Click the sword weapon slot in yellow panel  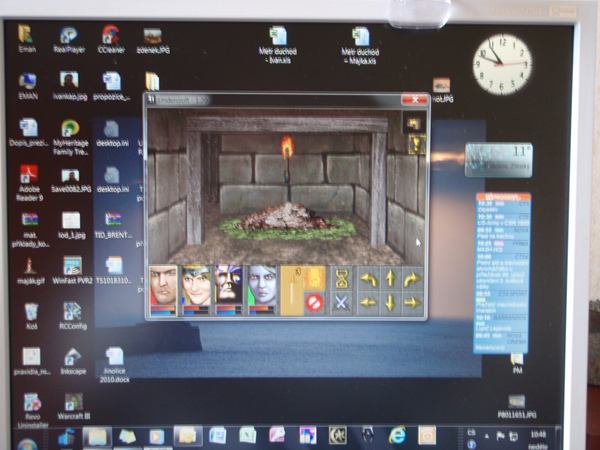pos(292,291)
